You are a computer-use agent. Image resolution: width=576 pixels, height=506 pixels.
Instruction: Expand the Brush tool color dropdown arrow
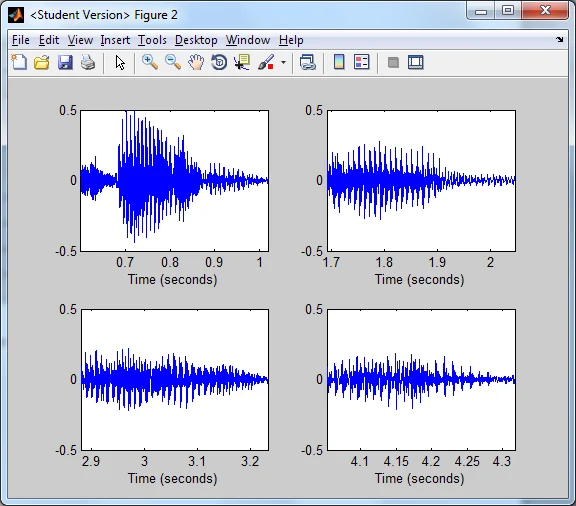point(283,62)
